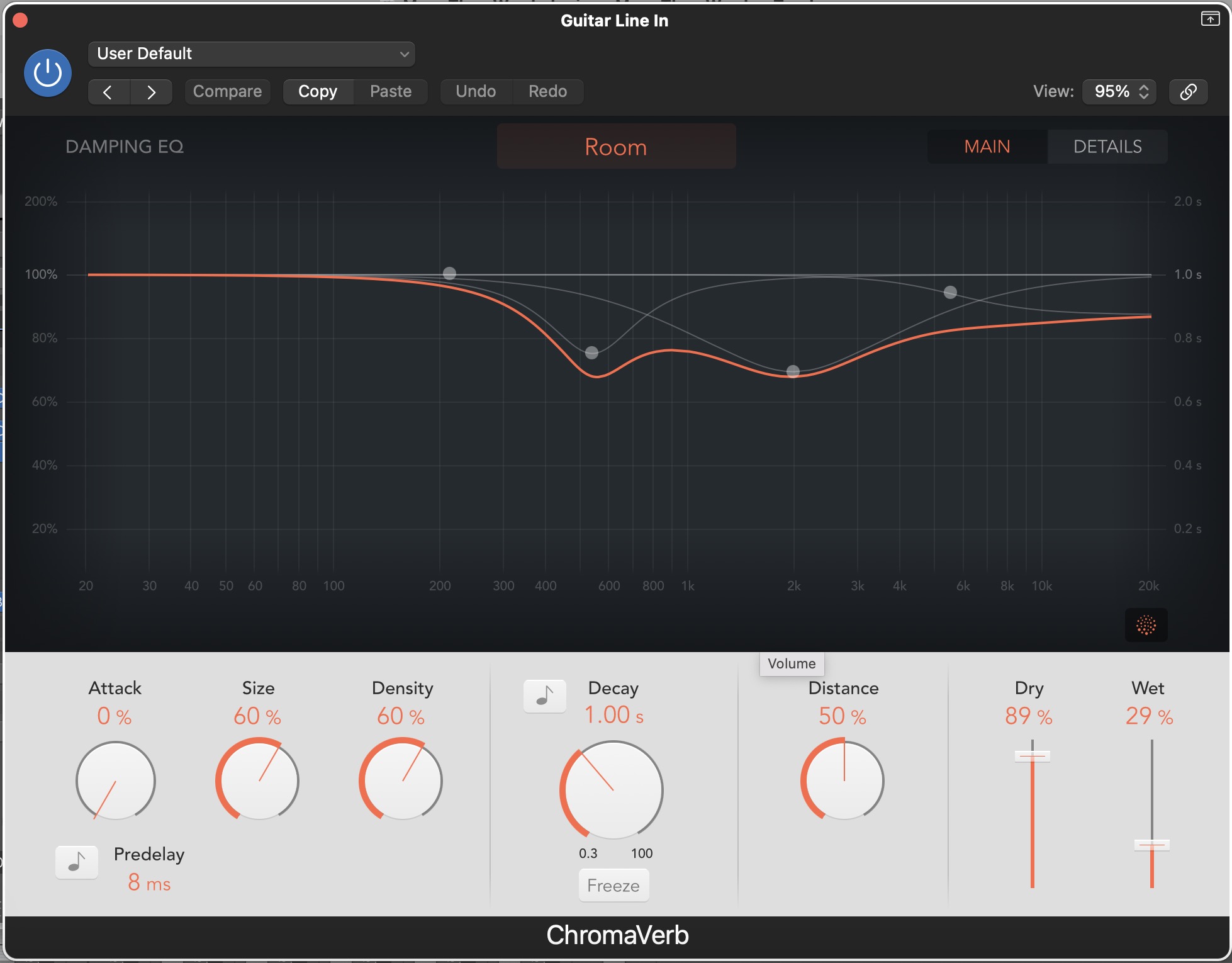Go to previous preset arrow
The width and height of the screenshot is (1232, 963).
pos(108,92)
